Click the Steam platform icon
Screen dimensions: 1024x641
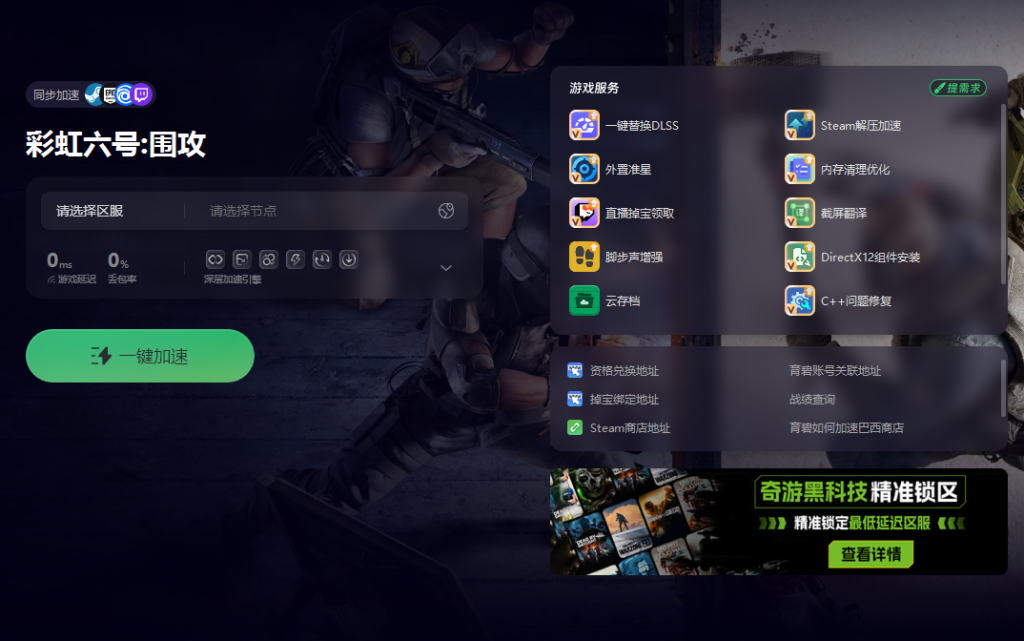tap(94, 95)
